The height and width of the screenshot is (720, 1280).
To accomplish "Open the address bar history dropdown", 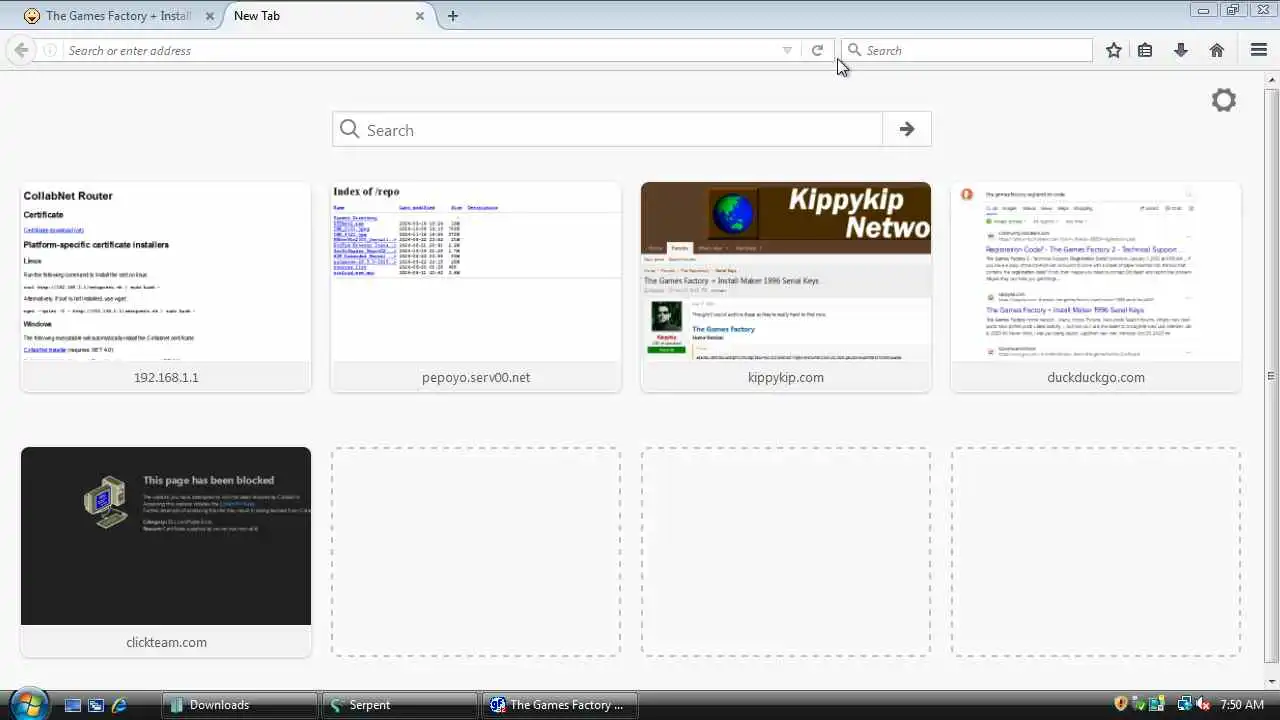I will point(787,50).
